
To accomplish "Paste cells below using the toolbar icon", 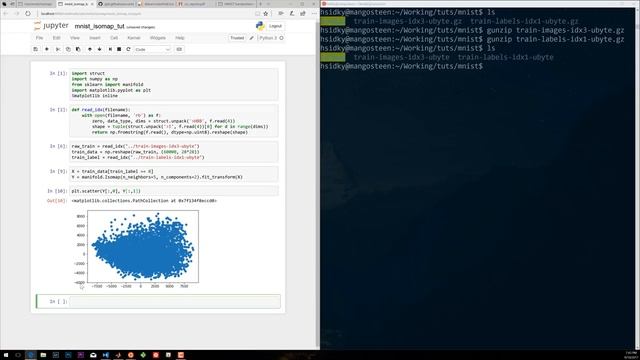I will pyautogui.click(x=78, y=49).
